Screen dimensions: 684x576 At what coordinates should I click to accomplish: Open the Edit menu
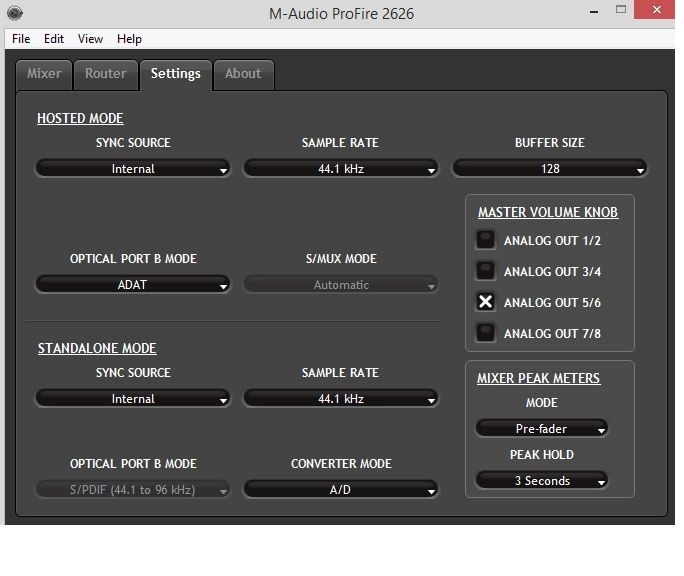point(54,39)
